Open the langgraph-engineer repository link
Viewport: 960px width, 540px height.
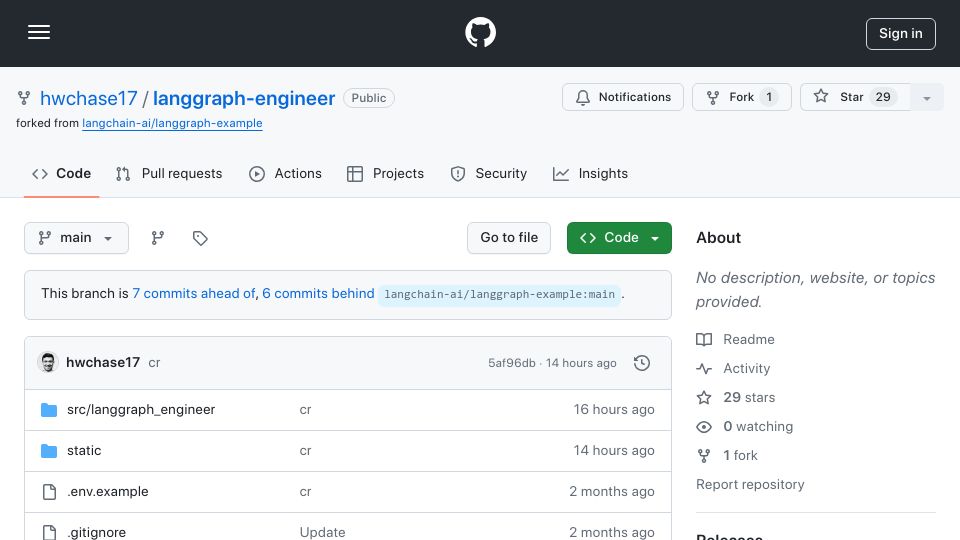(244, 98)
